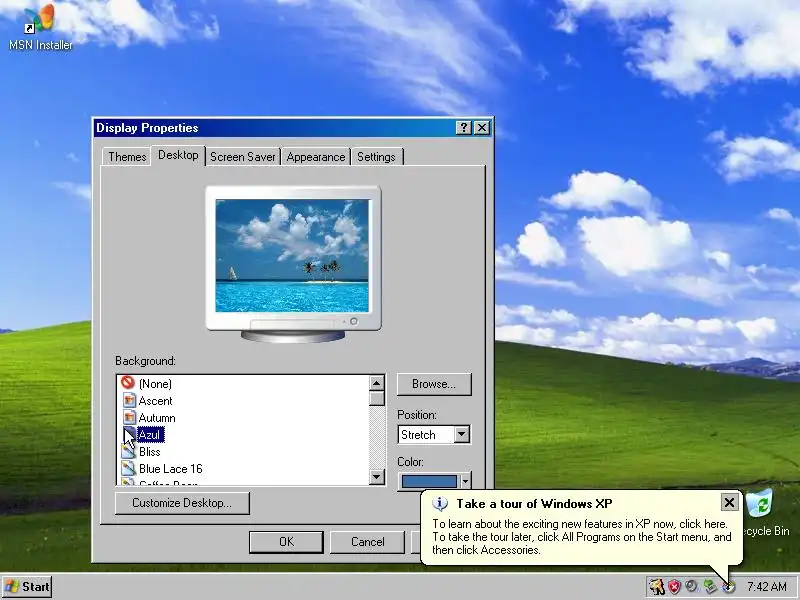The image size is (800, 600).
Task: Select Blue Lace 16 in the list
Action: (170, 468)
